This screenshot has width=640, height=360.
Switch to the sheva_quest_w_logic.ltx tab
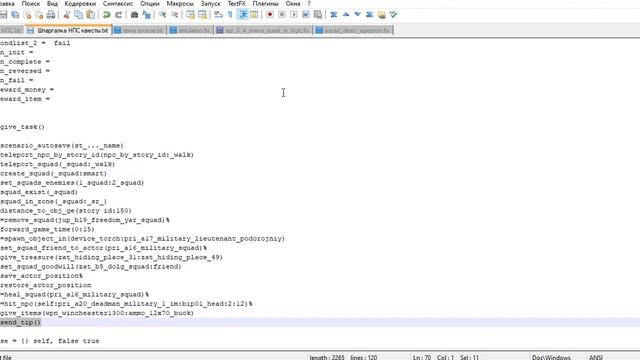(264, 30)
